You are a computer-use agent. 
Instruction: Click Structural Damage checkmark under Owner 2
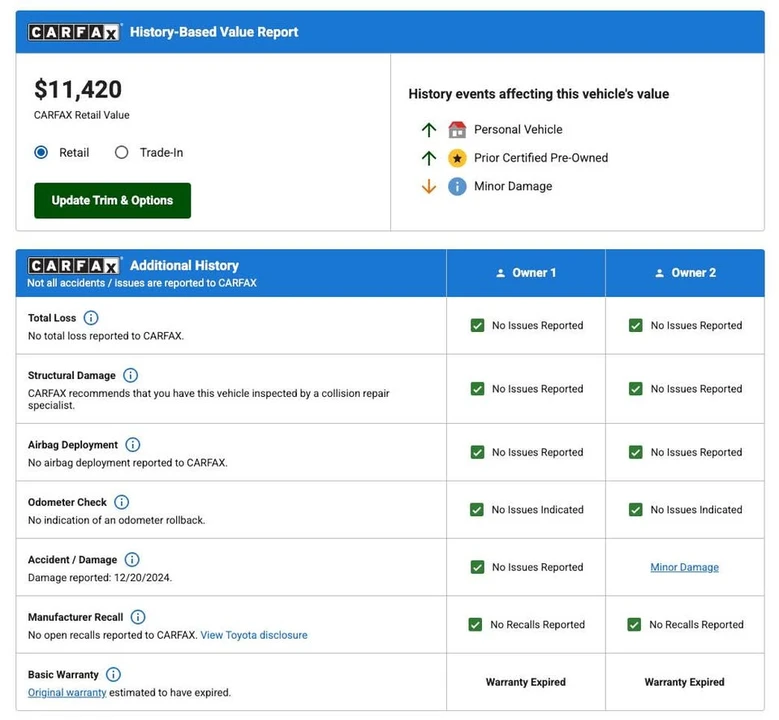pos(636,389)
